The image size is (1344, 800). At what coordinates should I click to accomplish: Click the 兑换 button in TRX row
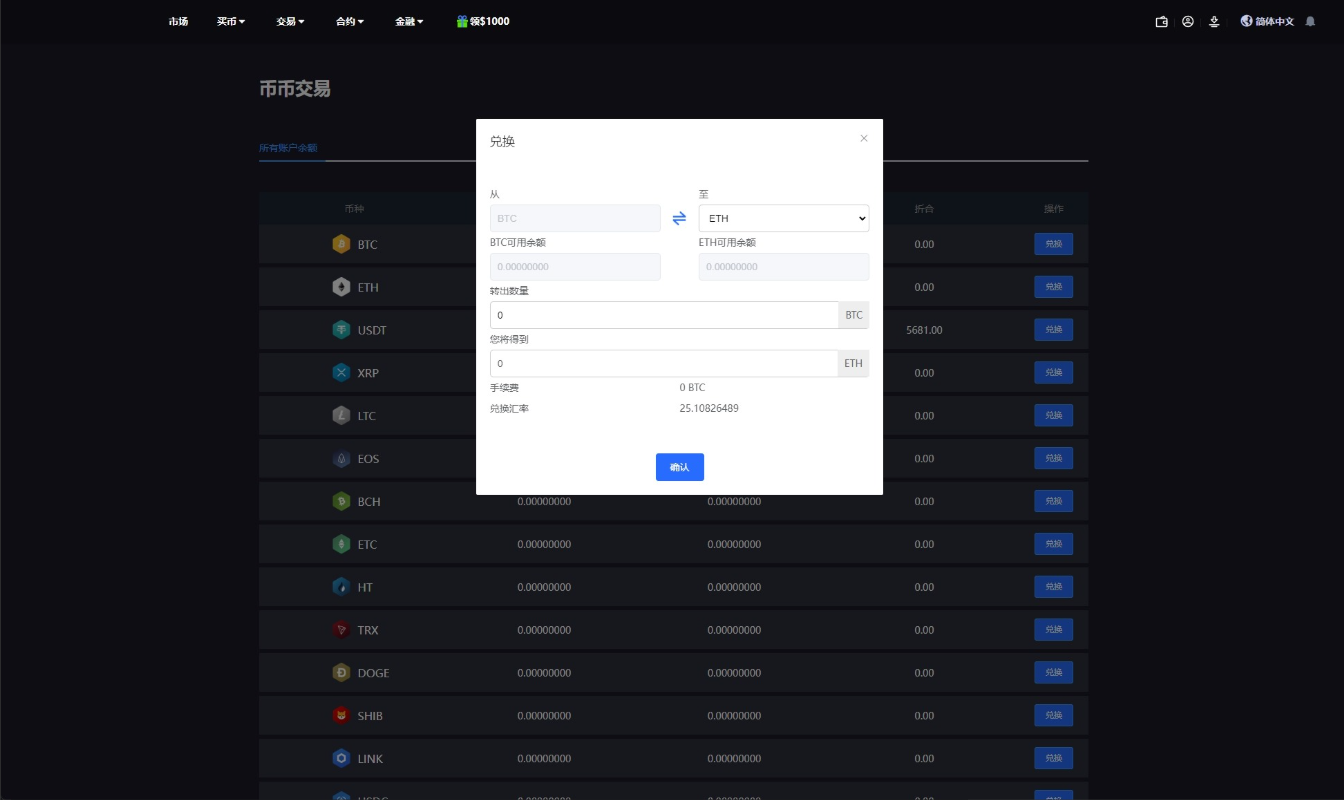tap(1053, 630)
